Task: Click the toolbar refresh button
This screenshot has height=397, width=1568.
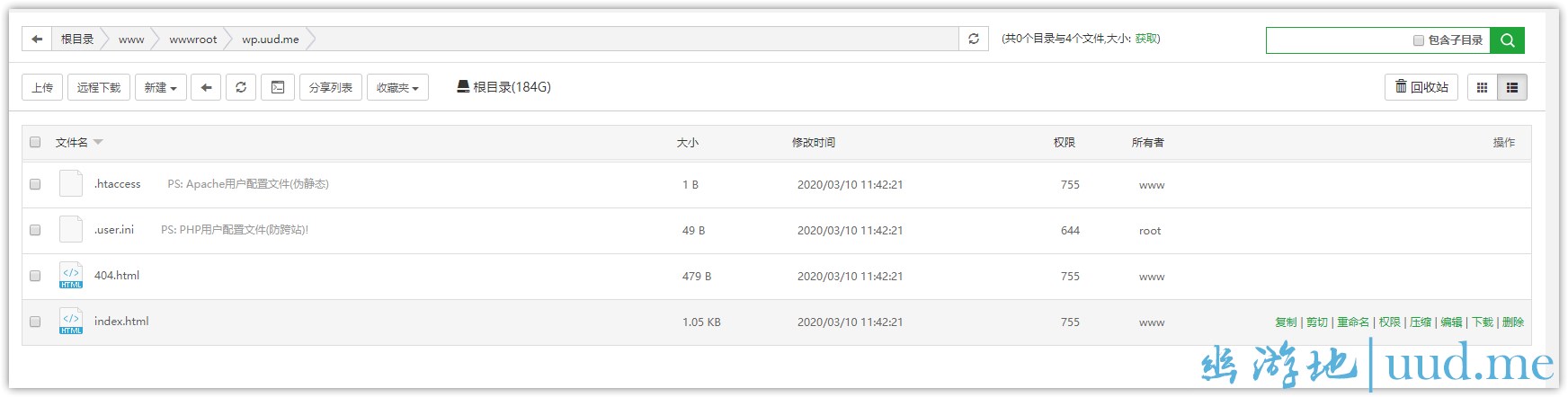Action: click(x=241, y=88)
